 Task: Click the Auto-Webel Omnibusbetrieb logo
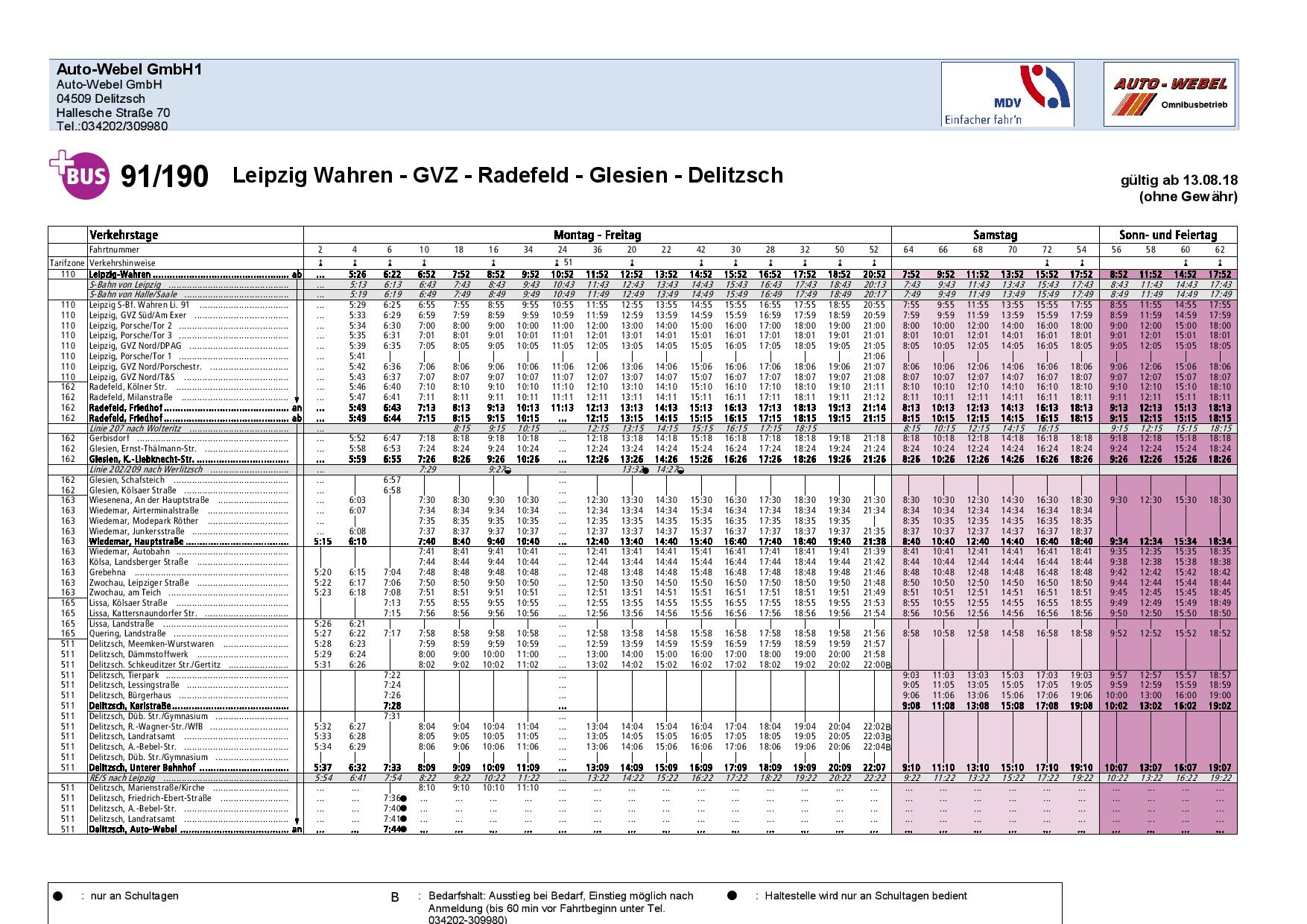(1170, 94)
